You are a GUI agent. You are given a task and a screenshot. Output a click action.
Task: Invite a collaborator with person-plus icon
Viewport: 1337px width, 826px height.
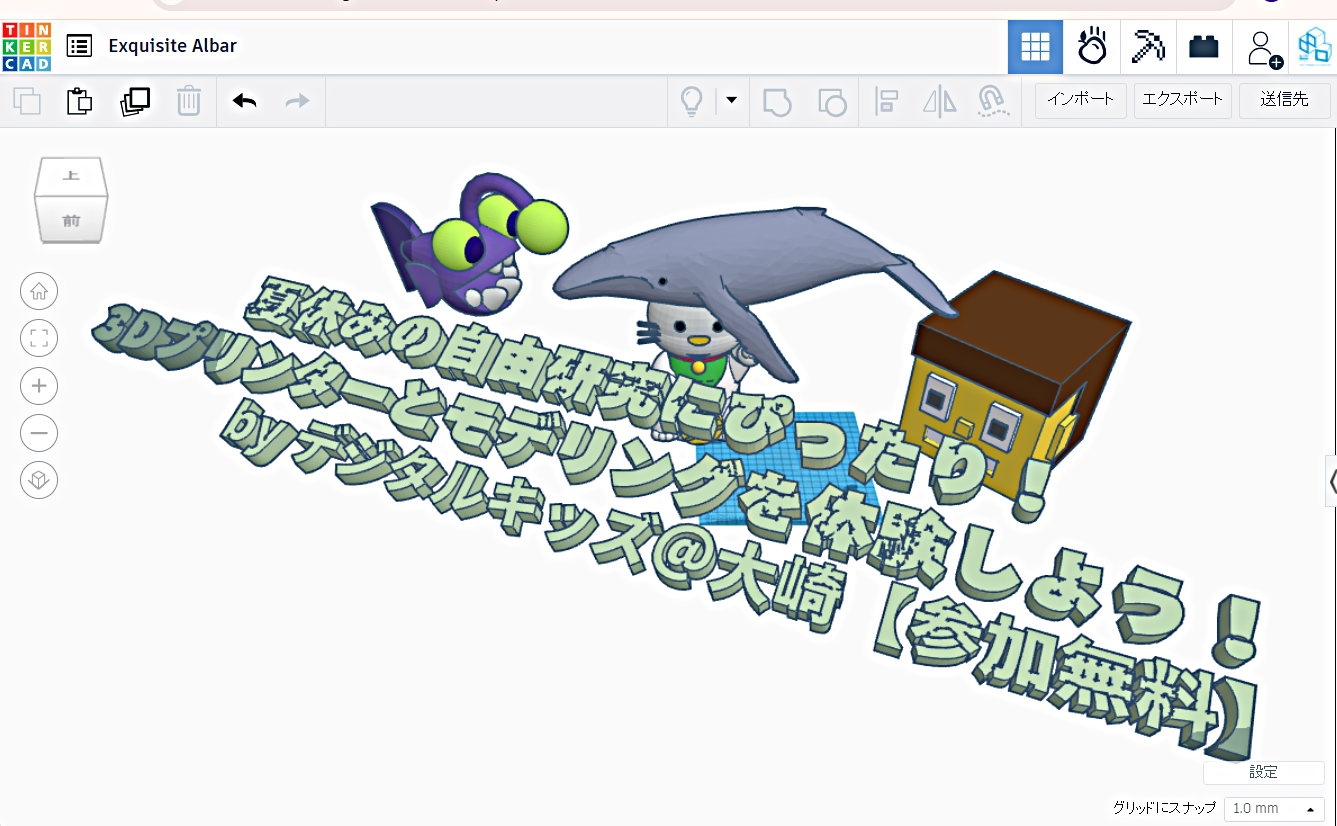(x=1260, y=47)
